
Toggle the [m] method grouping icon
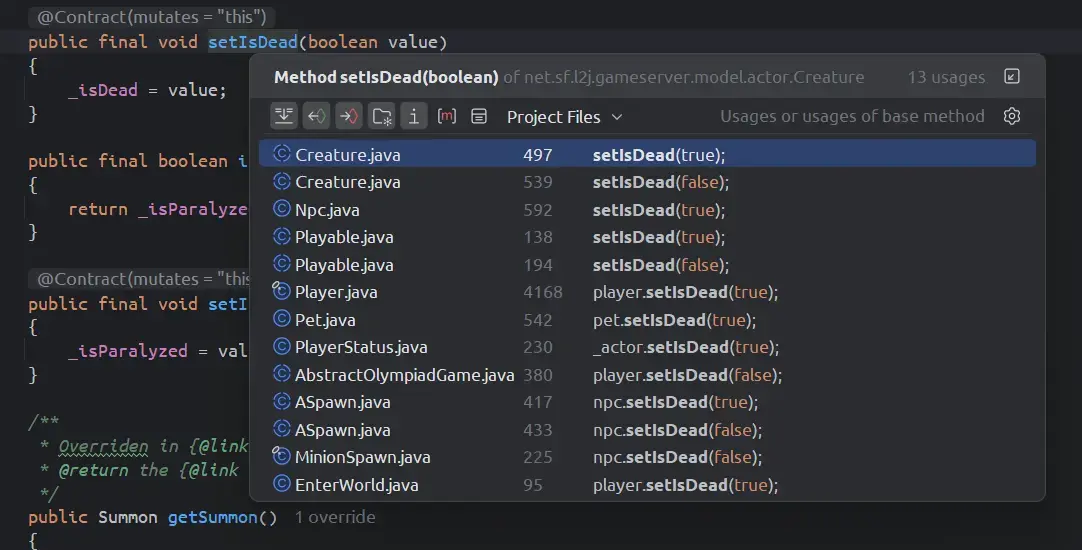[x=446, y=116]
